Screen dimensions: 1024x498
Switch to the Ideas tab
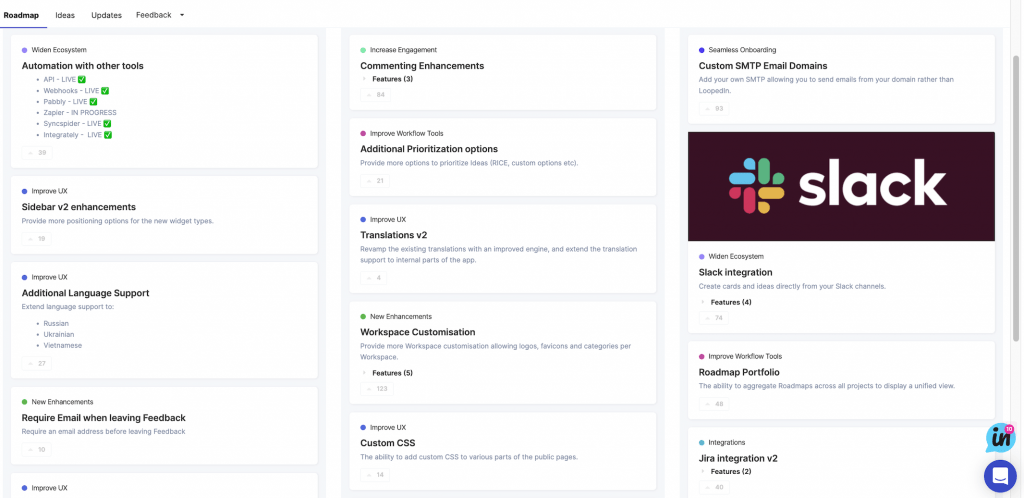tap(65, 15)
